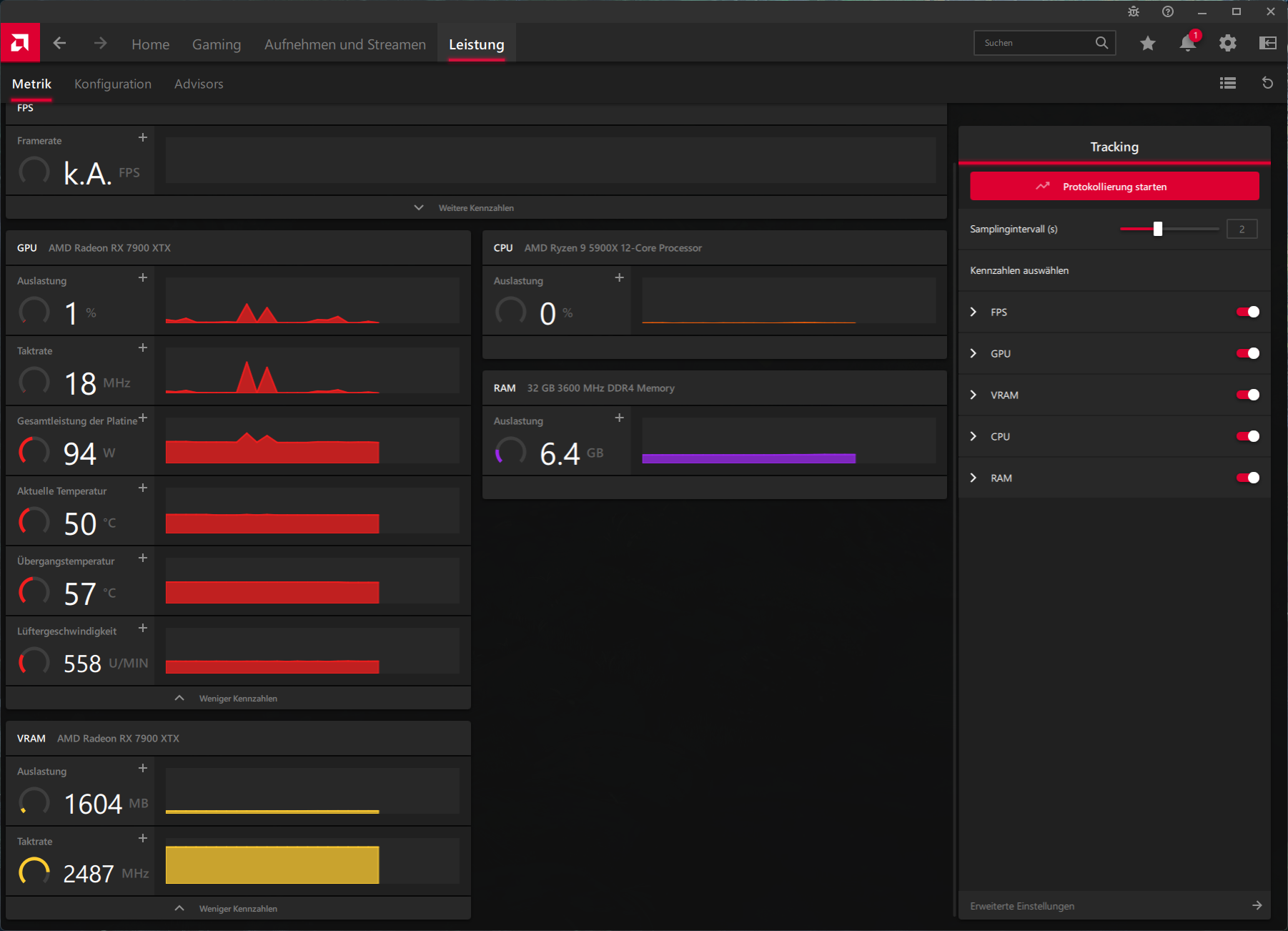The image size is (1288, 931).
Task: Expand VRAM metrics in Tracking list
Action: click(x=974, y=395)
